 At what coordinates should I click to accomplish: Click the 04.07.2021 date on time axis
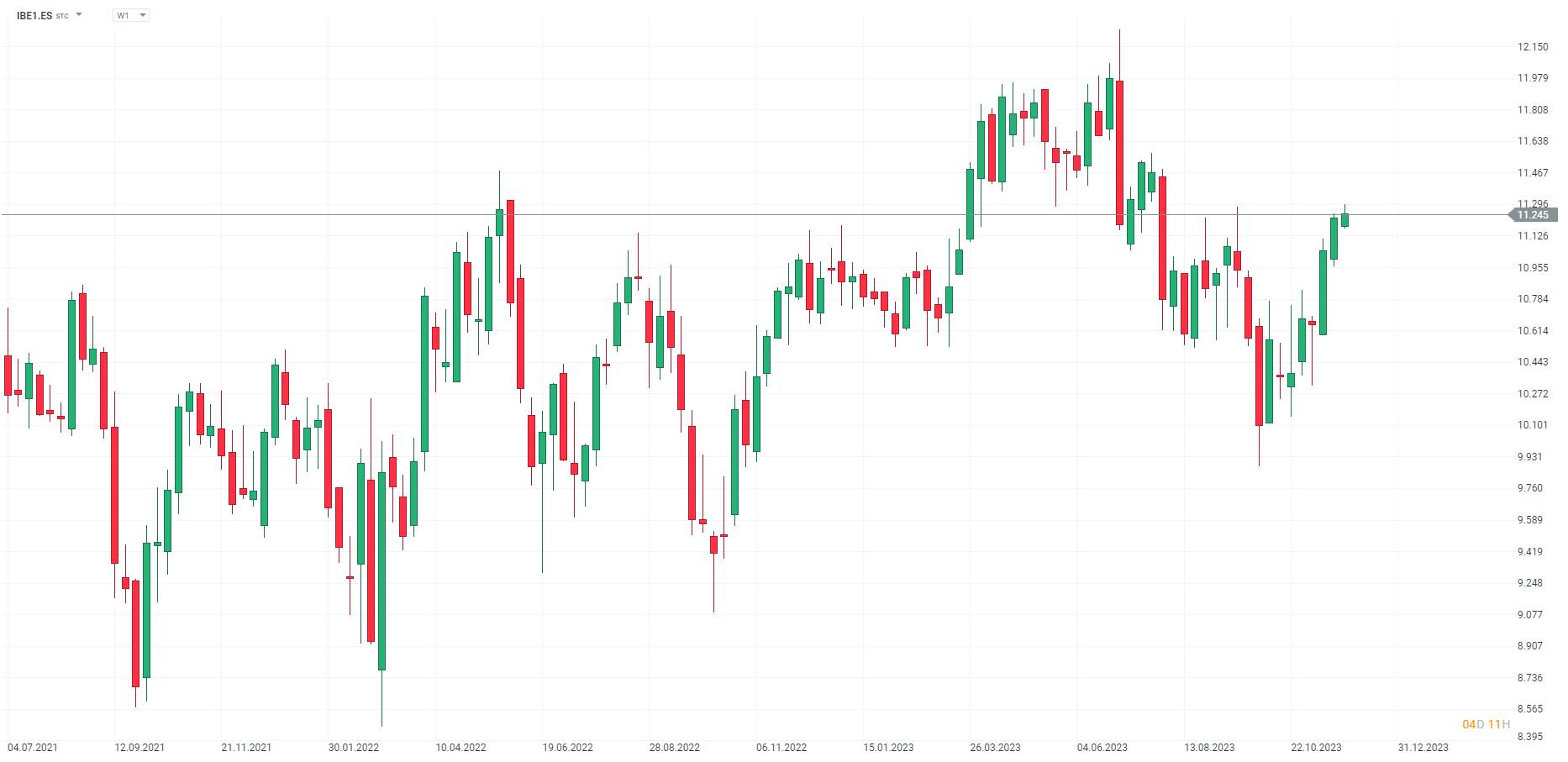[x=33, y=747]
